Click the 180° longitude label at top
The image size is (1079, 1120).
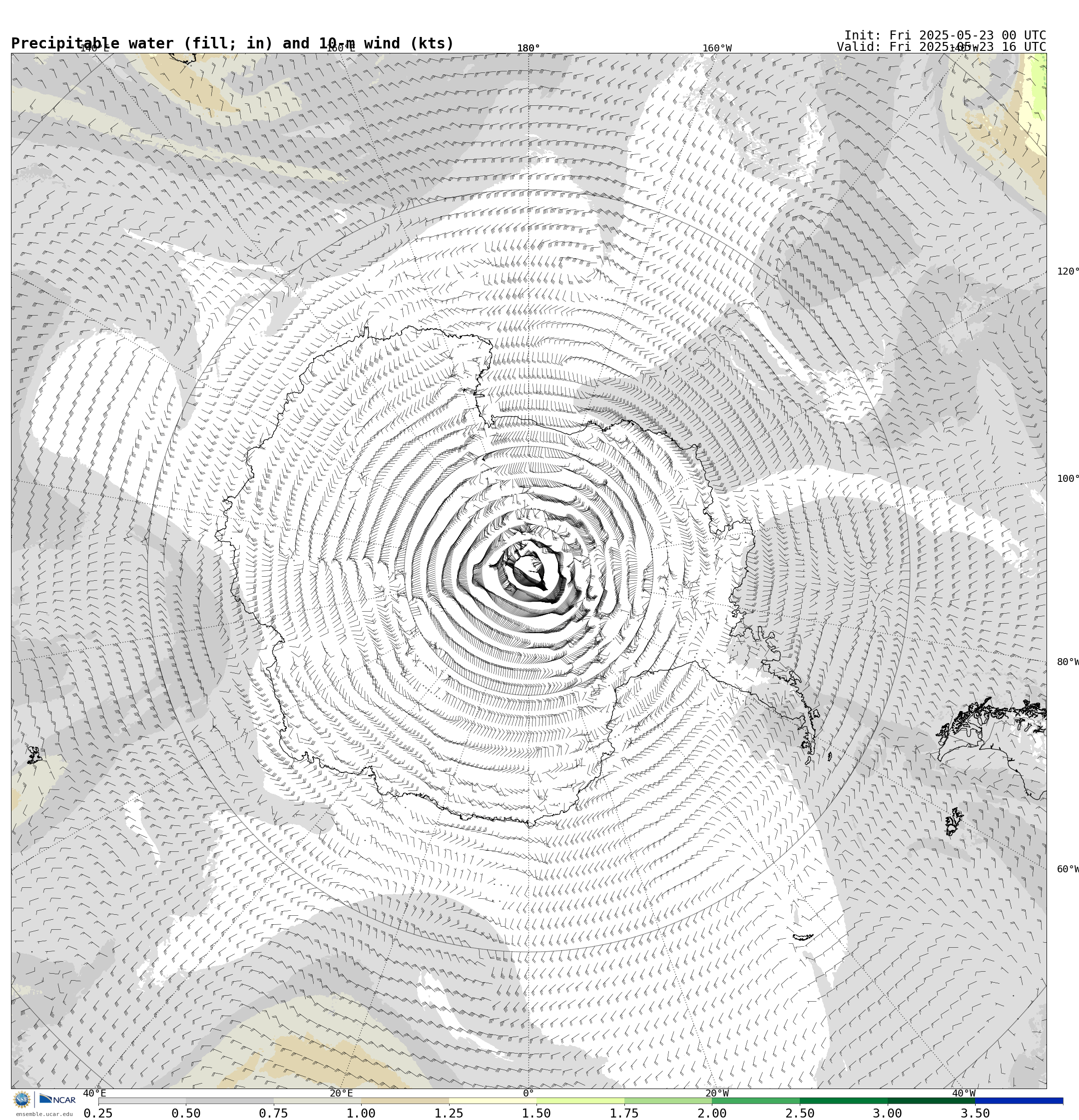529,48
